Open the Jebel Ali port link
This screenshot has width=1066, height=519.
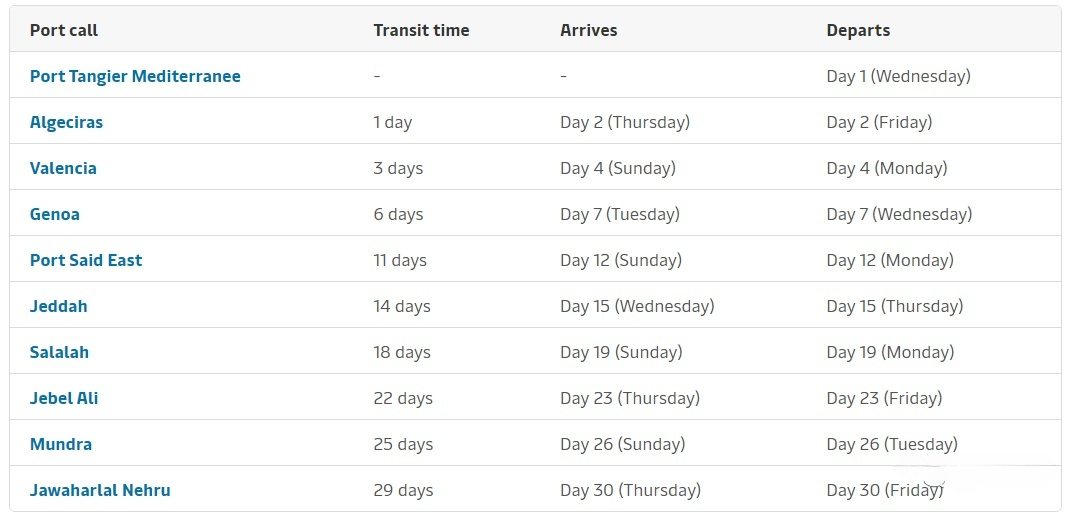64,398
